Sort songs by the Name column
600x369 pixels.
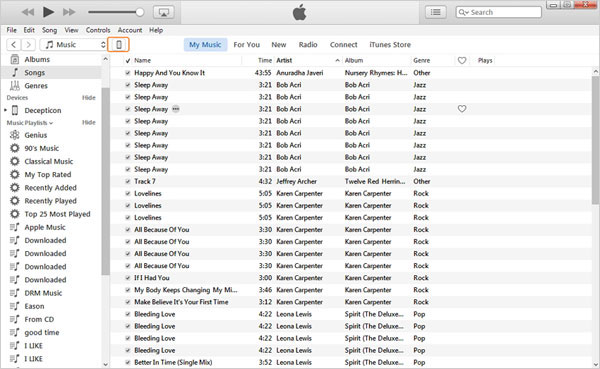[x=142, y=60]
